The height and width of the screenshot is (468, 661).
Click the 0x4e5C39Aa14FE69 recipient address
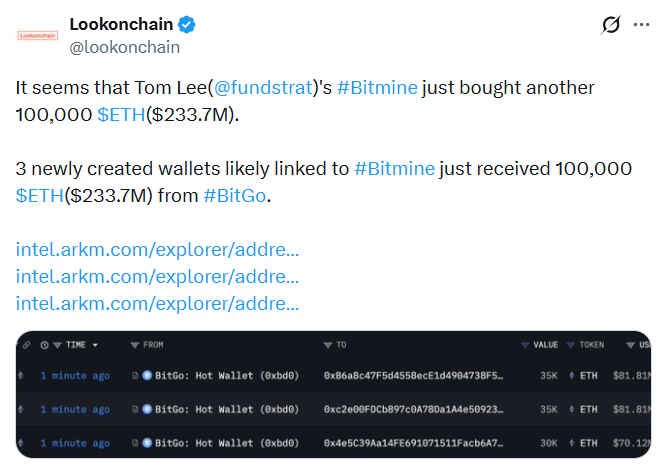[x=413, y=443]
